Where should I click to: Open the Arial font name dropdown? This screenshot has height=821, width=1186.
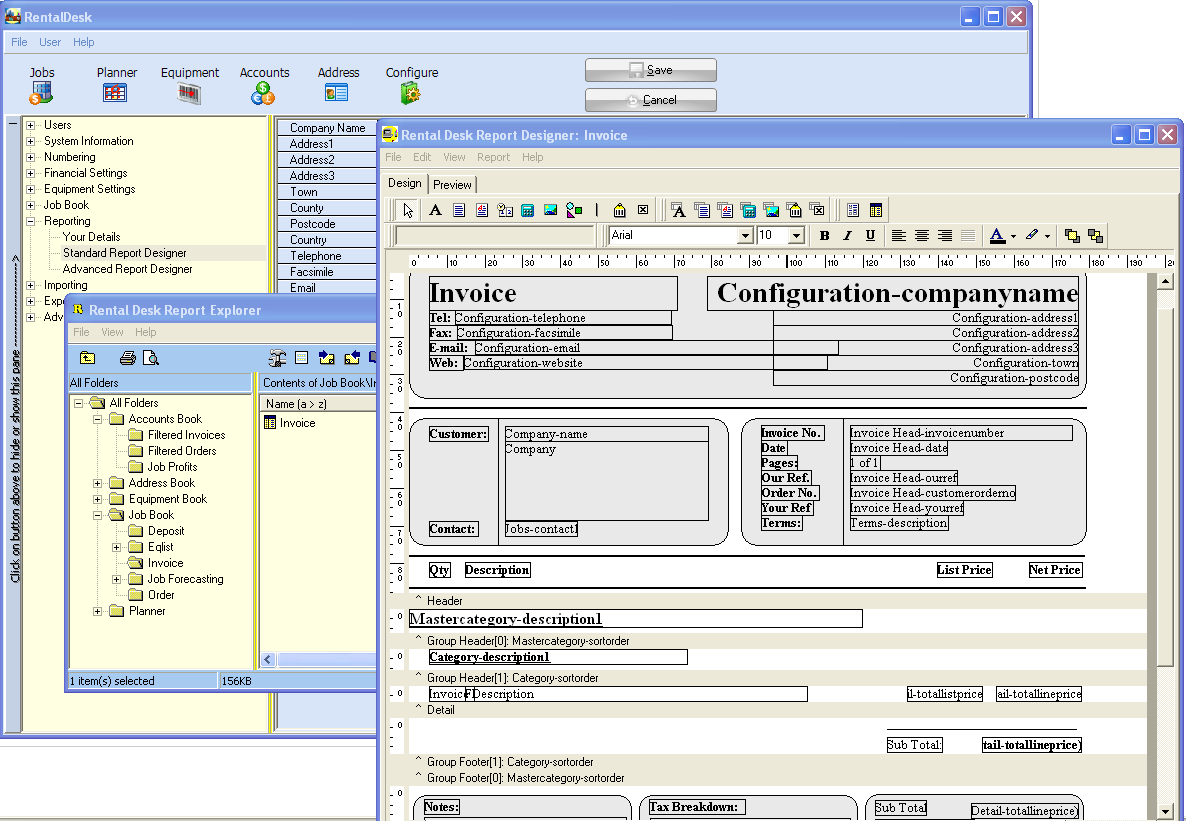744,236
